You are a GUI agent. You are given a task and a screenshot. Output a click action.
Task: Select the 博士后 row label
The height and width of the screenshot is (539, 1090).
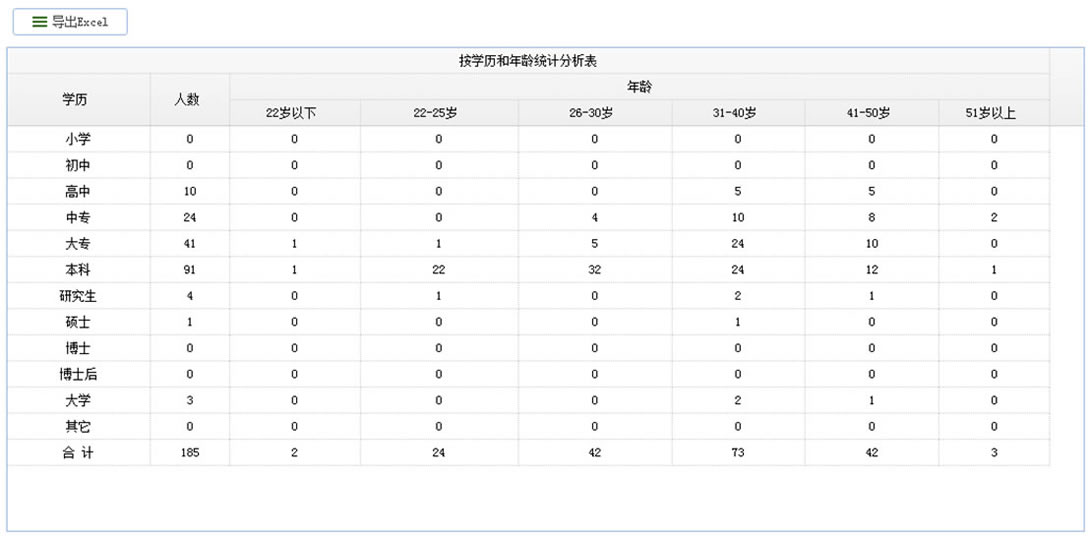pos(78,374)
